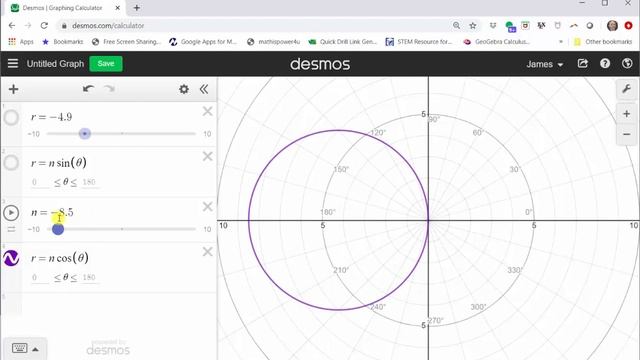Add a new expression with plus icon
Image resolution: width=640 pixels, height=360 pixels.
point(13,89)
